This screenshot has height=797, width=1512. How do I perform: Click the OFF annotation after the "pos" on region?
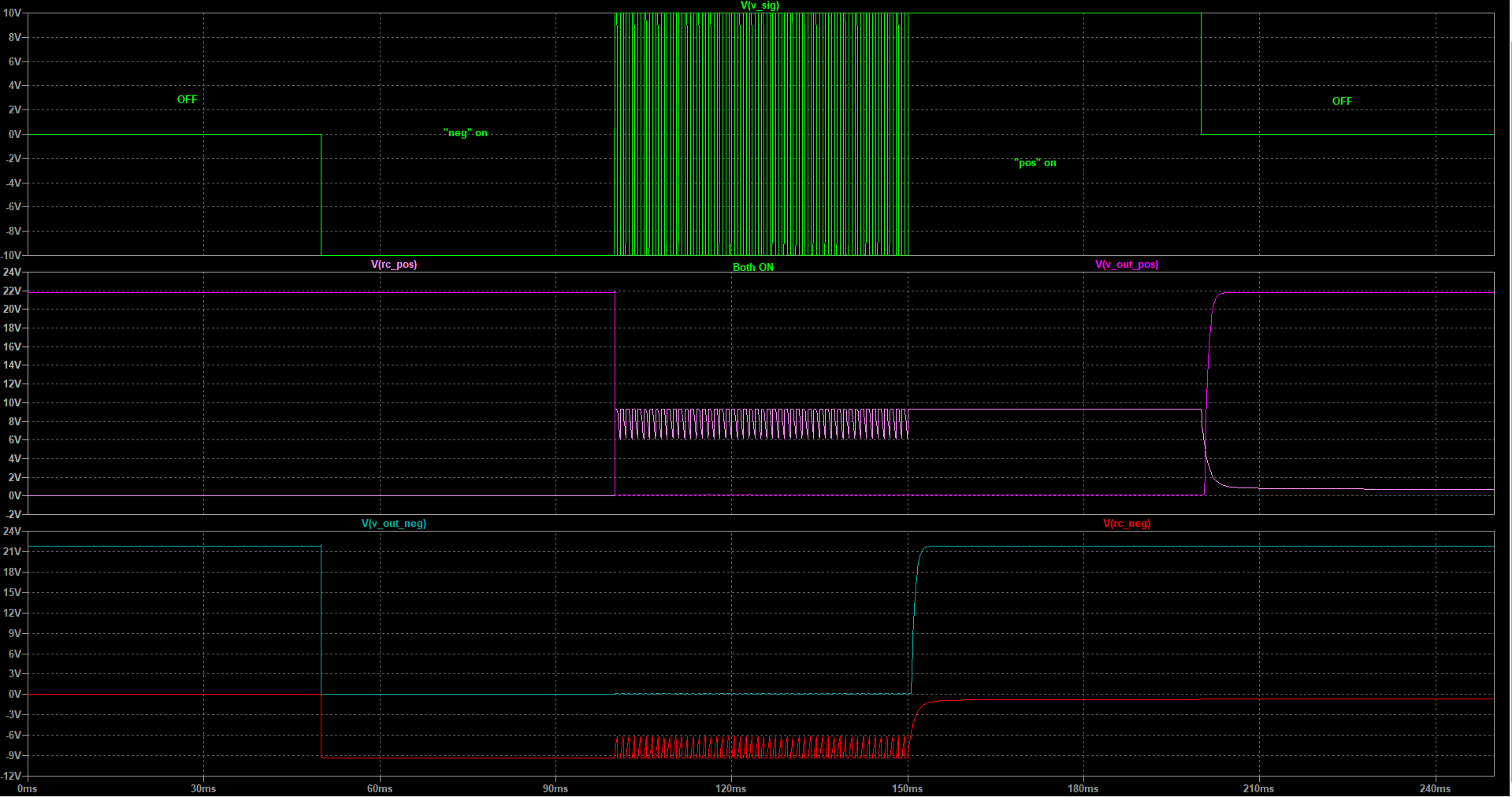tap(1342, 102)
